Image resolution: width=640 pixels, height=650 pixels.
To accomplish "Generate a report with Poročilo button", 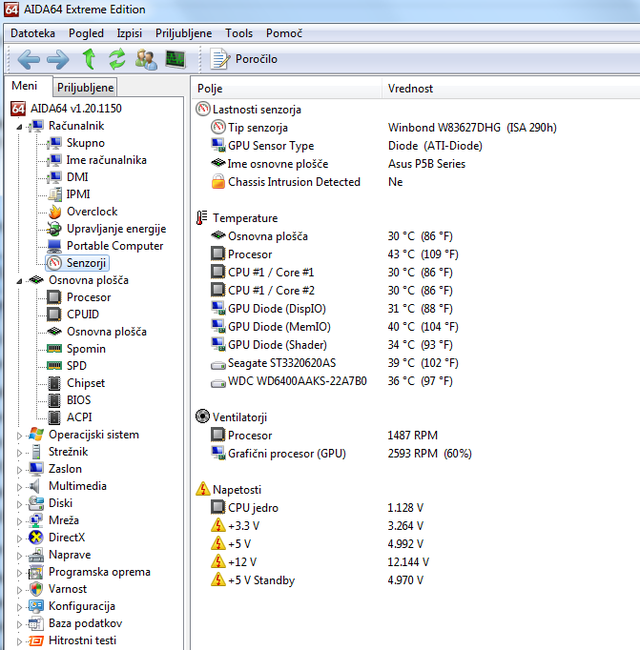I will 244,59.
